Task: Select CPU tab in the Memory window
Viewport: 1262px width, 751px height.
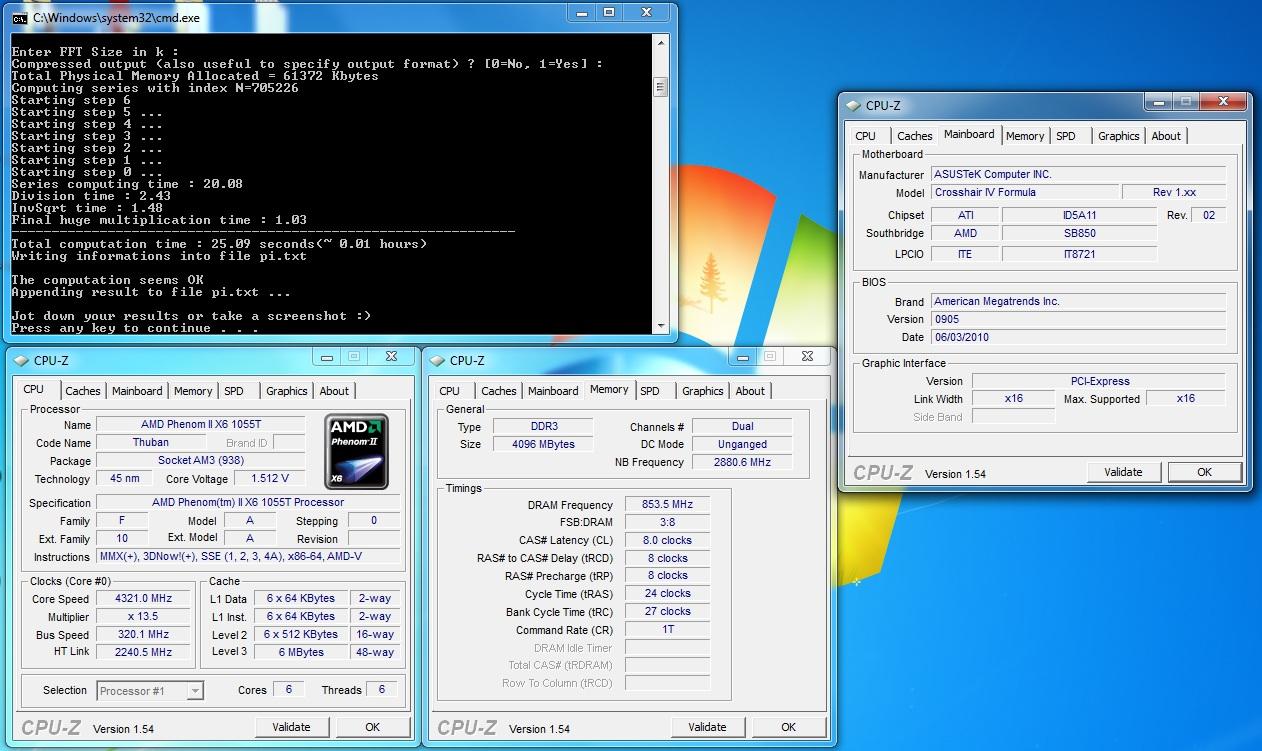Action: tap(450, 391)
